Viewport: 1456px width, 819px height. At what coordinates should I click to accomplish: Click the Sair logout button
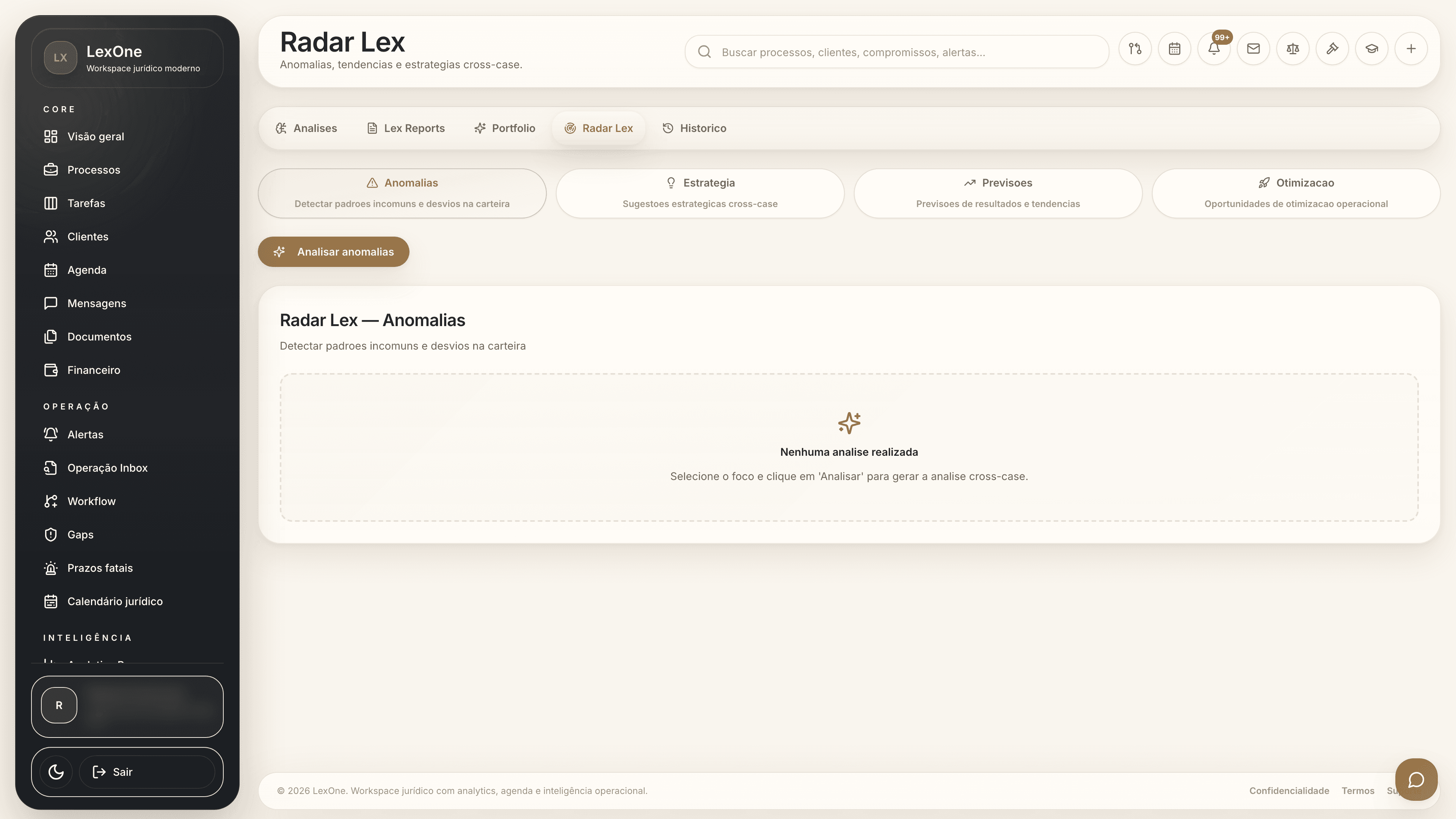pyautogui.click(x=147, y=772)
